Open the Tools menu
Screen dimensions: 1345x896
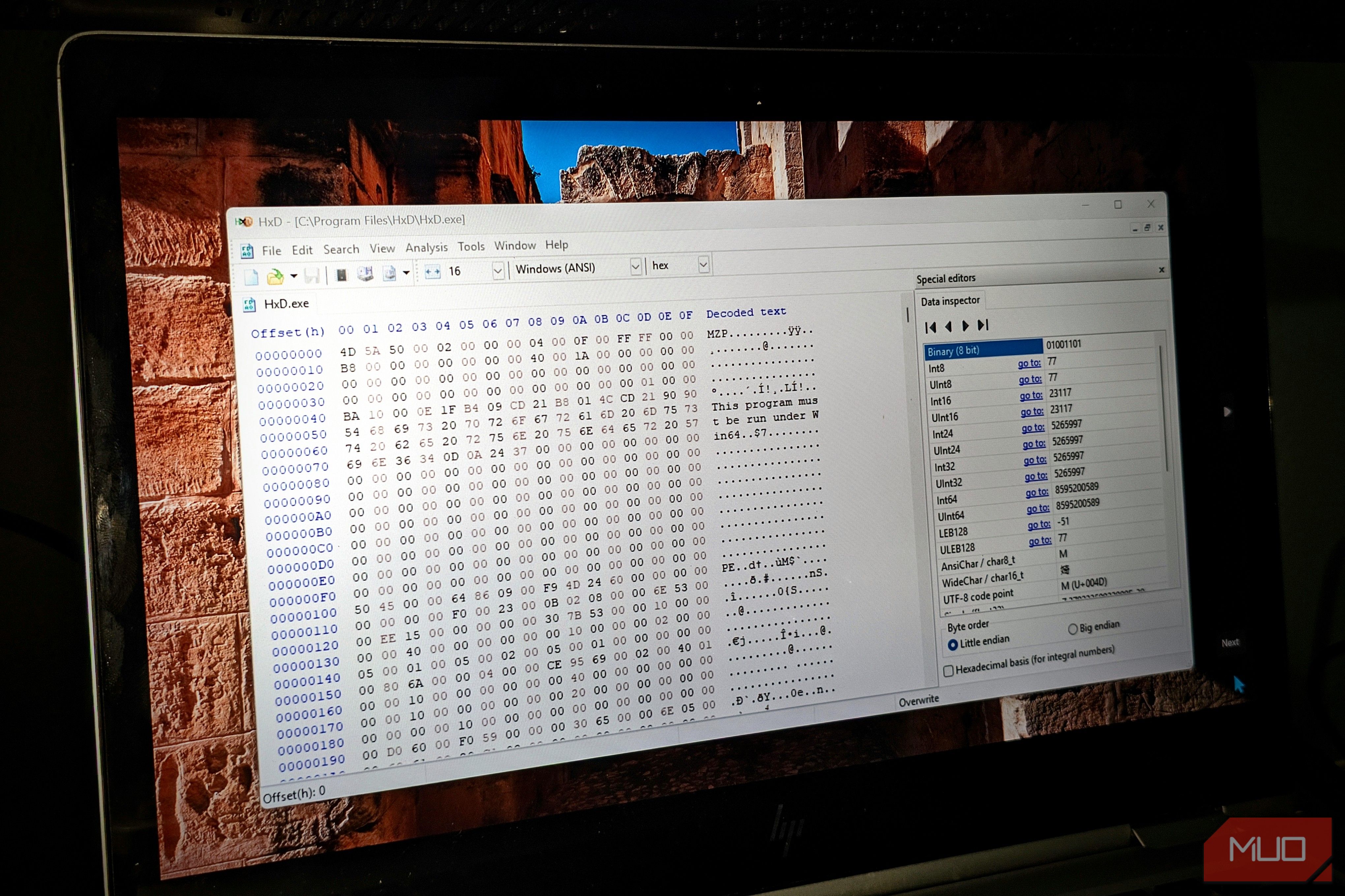pyautogui.click(x=471, y=246)
